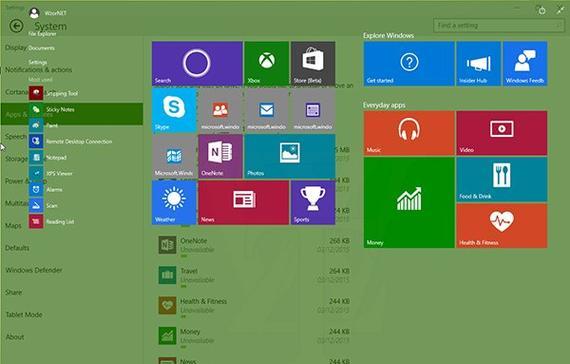The width and height of the screenshot is (570, 364).
Task: Click the power button icon
Action: click(x=542, y=11)
